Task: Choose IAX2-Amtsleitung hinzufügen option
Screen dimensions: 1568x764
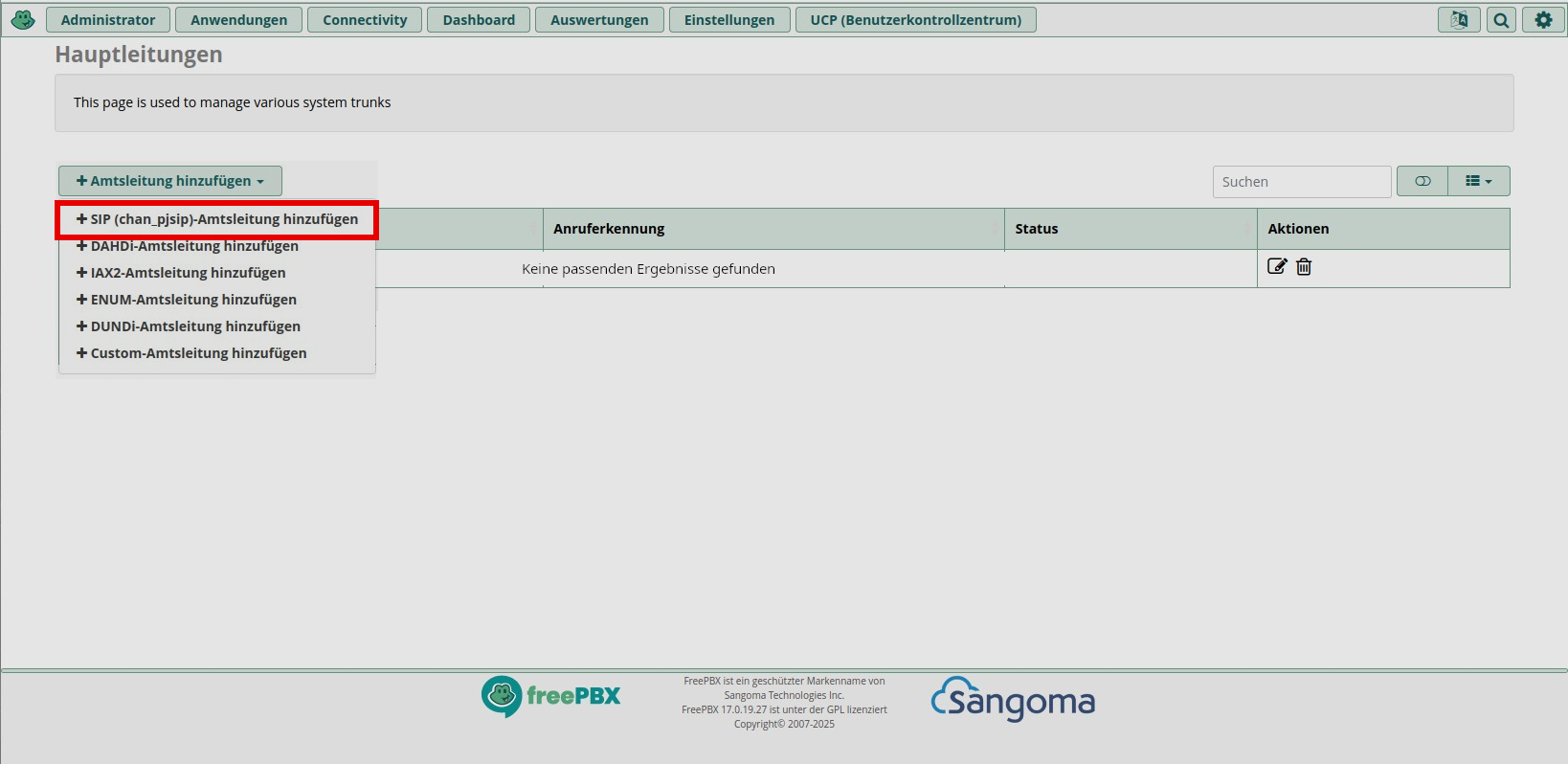Action: [x=181, y=273]
